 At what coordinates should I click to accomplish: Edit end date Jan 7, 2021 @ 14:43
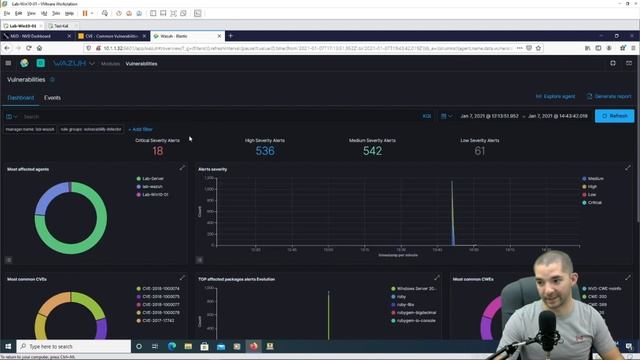click(558, 116)
